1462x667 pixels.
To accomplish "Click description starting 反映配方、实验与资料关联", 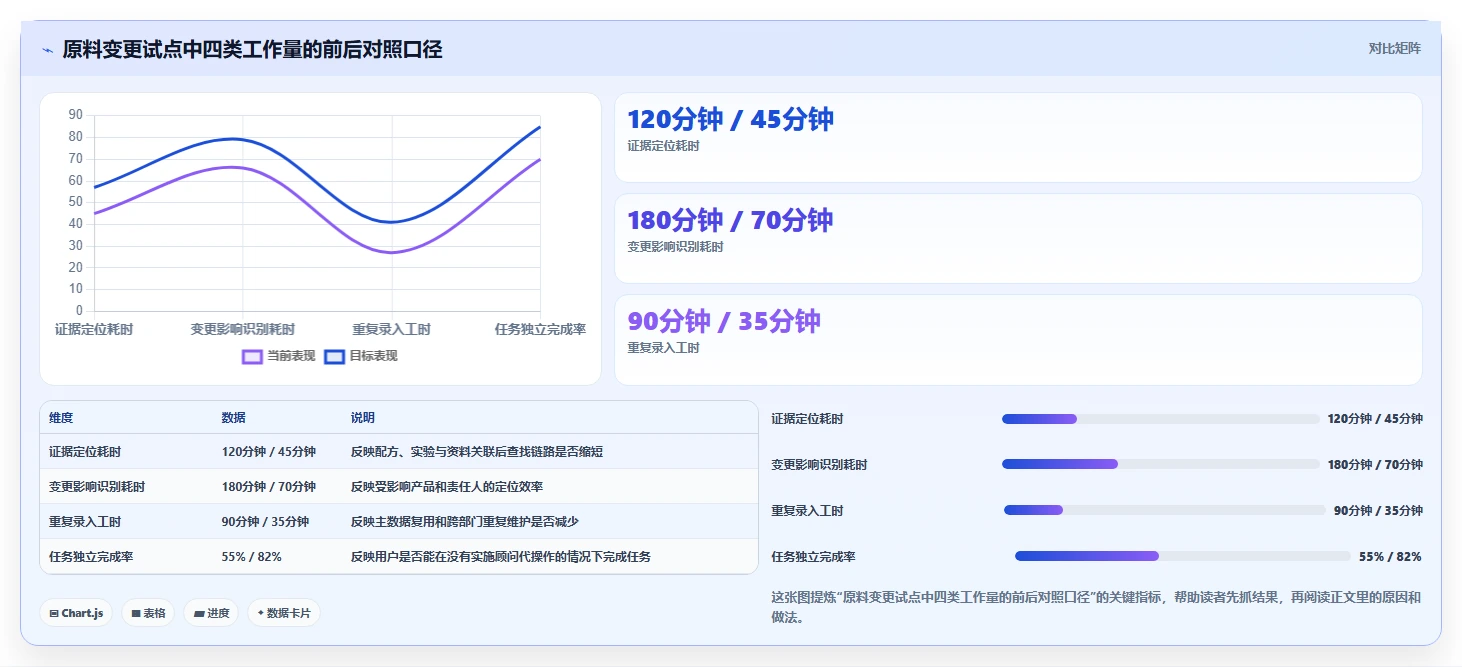I will (x=476, y=452).
